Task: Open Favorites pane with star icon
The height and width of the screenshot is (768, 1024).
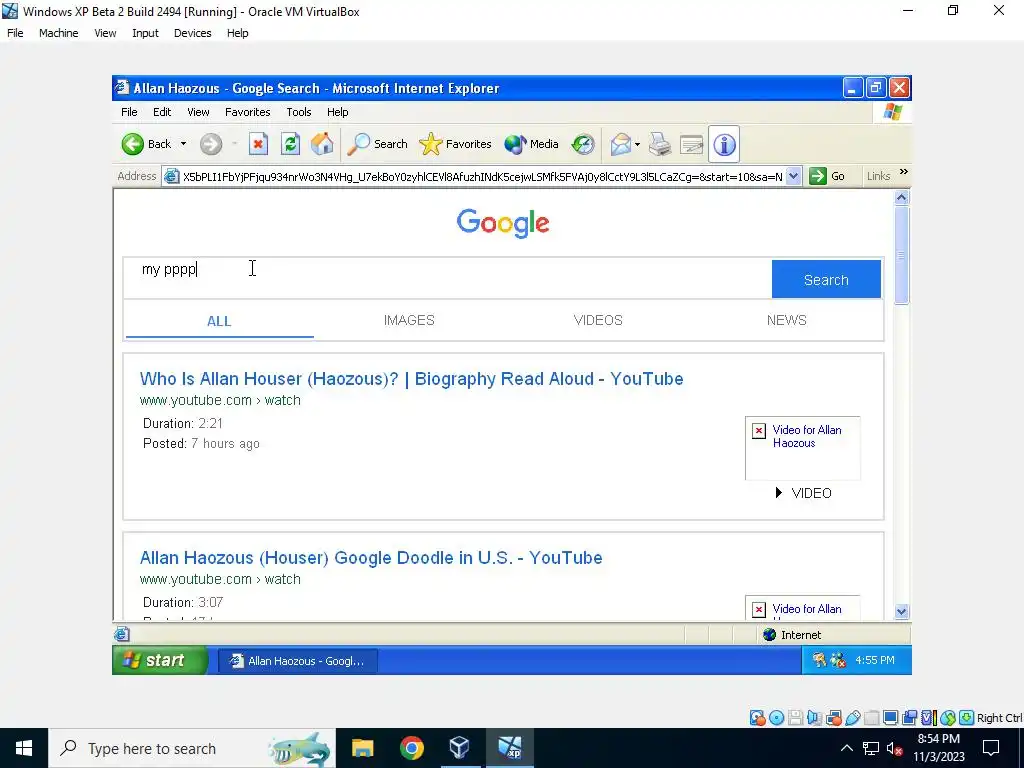Action: (x=456, y=144)
